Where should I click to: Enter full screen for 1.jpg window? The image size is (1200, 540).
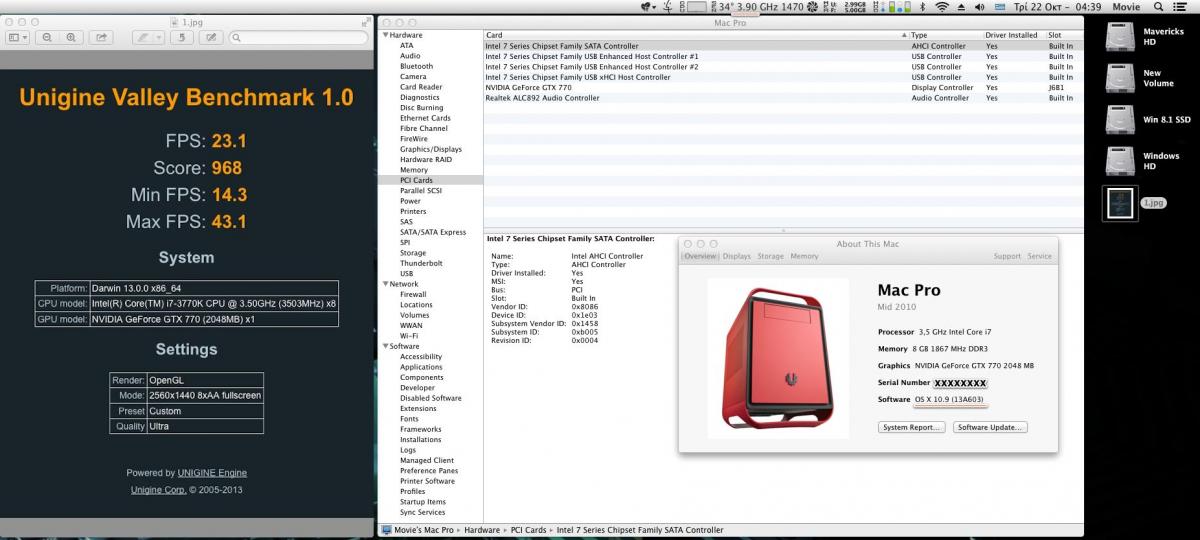pyautogui.click(x=364, y=21)
